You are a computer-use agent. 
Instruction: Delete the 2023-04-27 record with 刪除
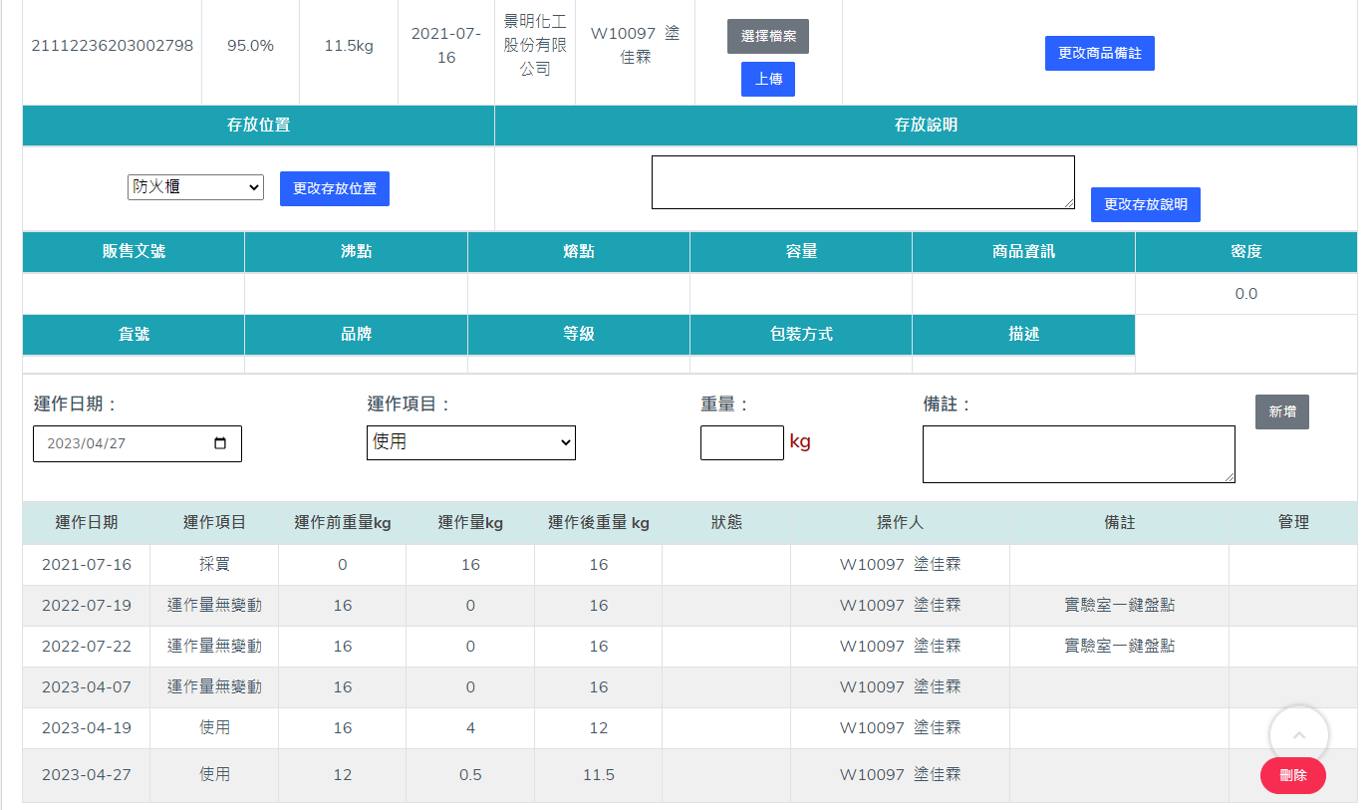[1292, 775]
